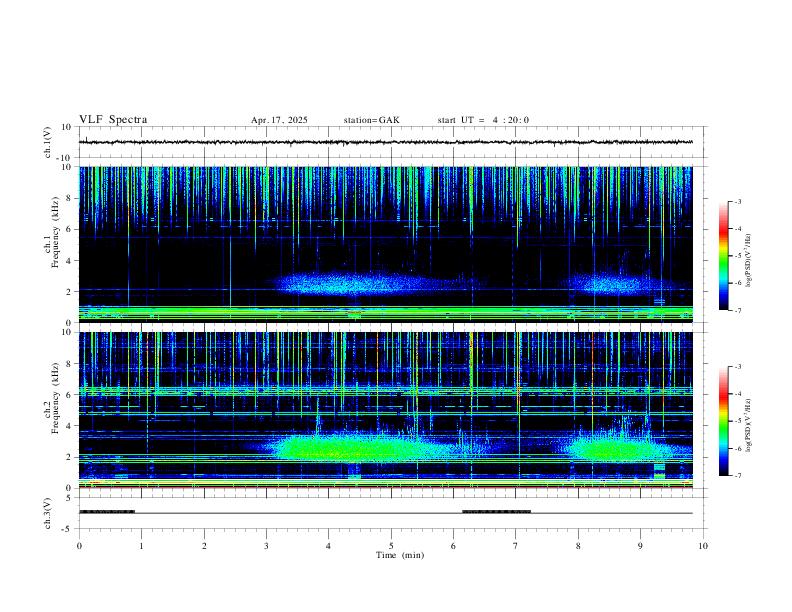This screenshot has width=792, height=612.
Task: Click time axis tick label "9"
Action: [640, 546]
